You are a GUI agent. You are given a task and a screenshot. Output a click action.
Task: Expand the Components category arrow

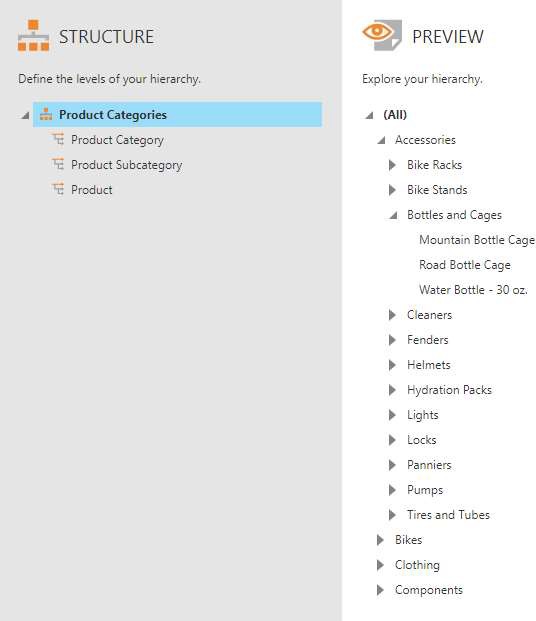pos(380,590)
